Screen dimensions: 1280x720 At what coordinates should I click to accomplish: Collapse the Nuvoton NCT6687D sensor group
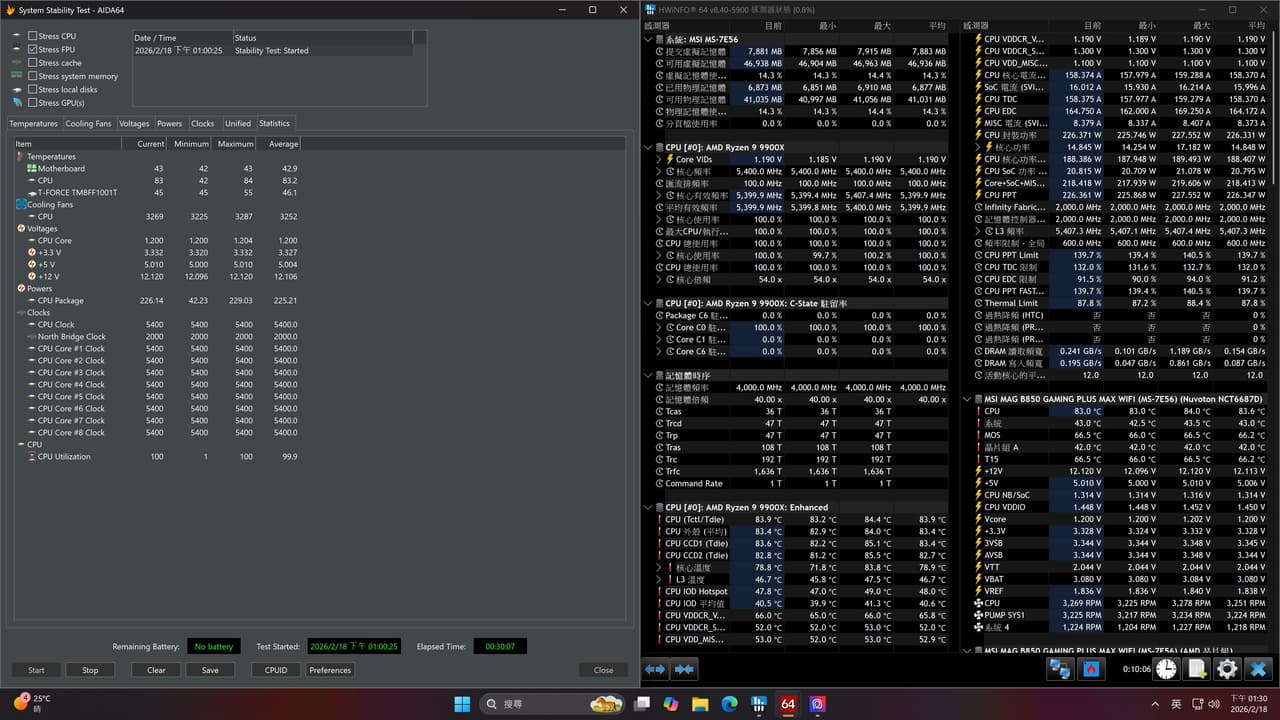[x=967, y=399]
